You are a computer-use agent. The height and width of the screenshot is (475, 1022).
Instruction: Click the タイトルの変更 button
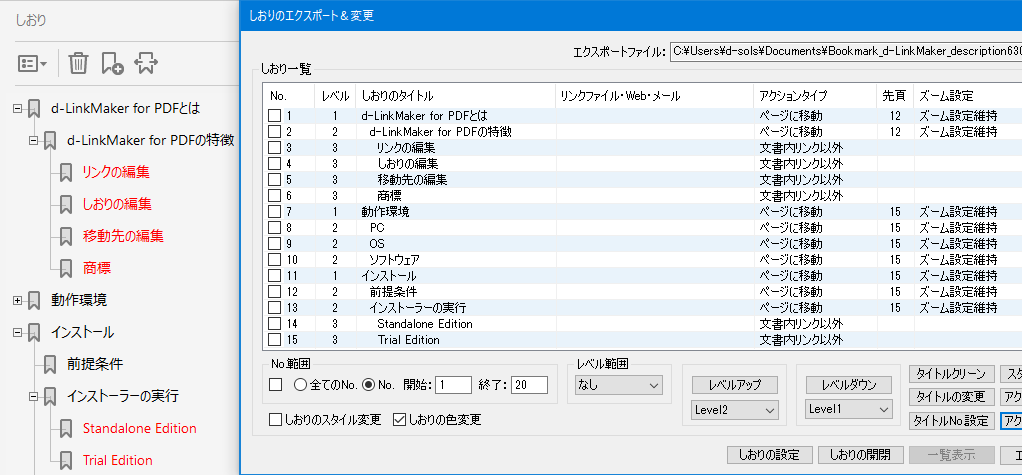[952, 397]
